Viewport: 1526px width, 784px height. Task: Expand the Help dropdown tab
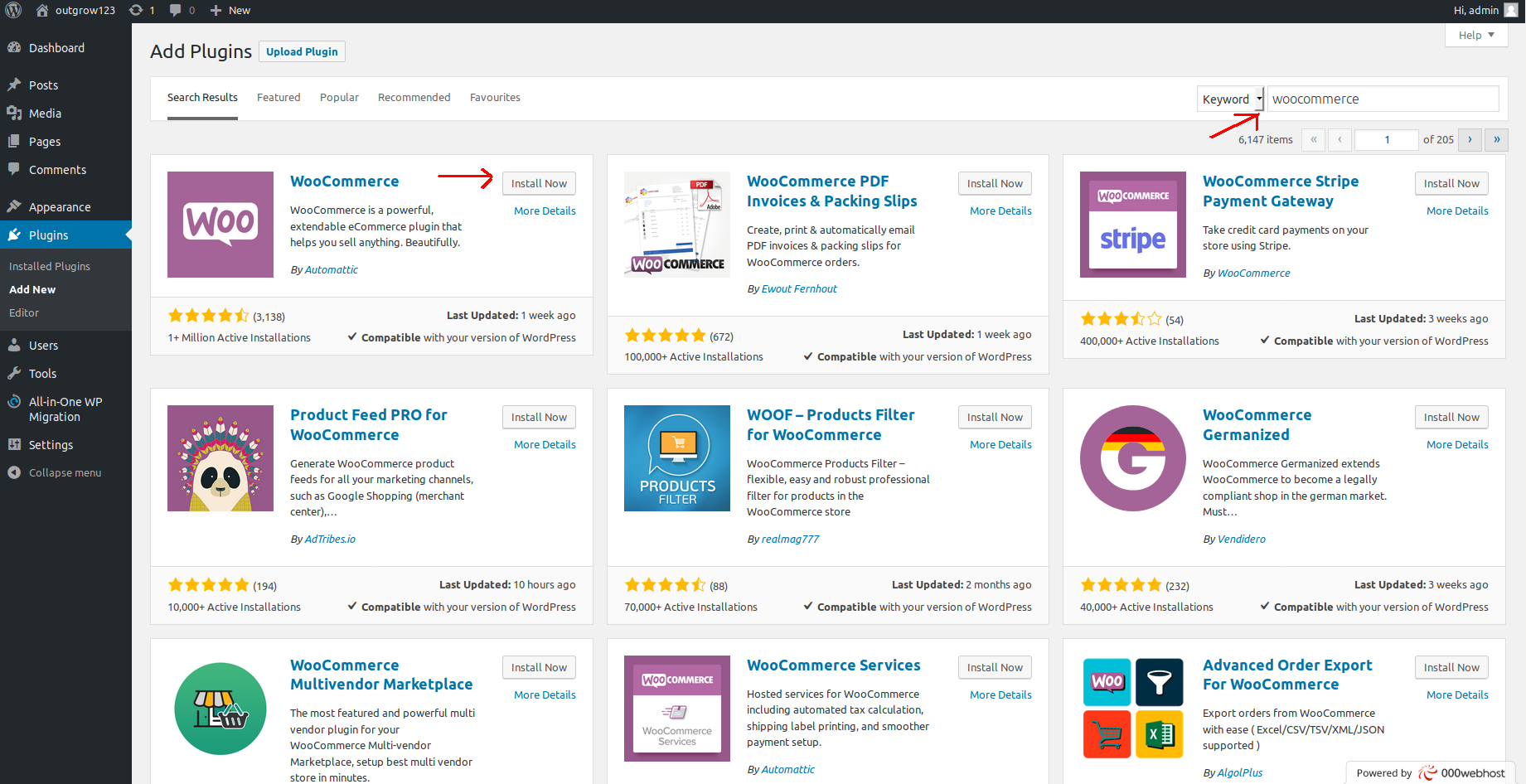(1476, 35)
